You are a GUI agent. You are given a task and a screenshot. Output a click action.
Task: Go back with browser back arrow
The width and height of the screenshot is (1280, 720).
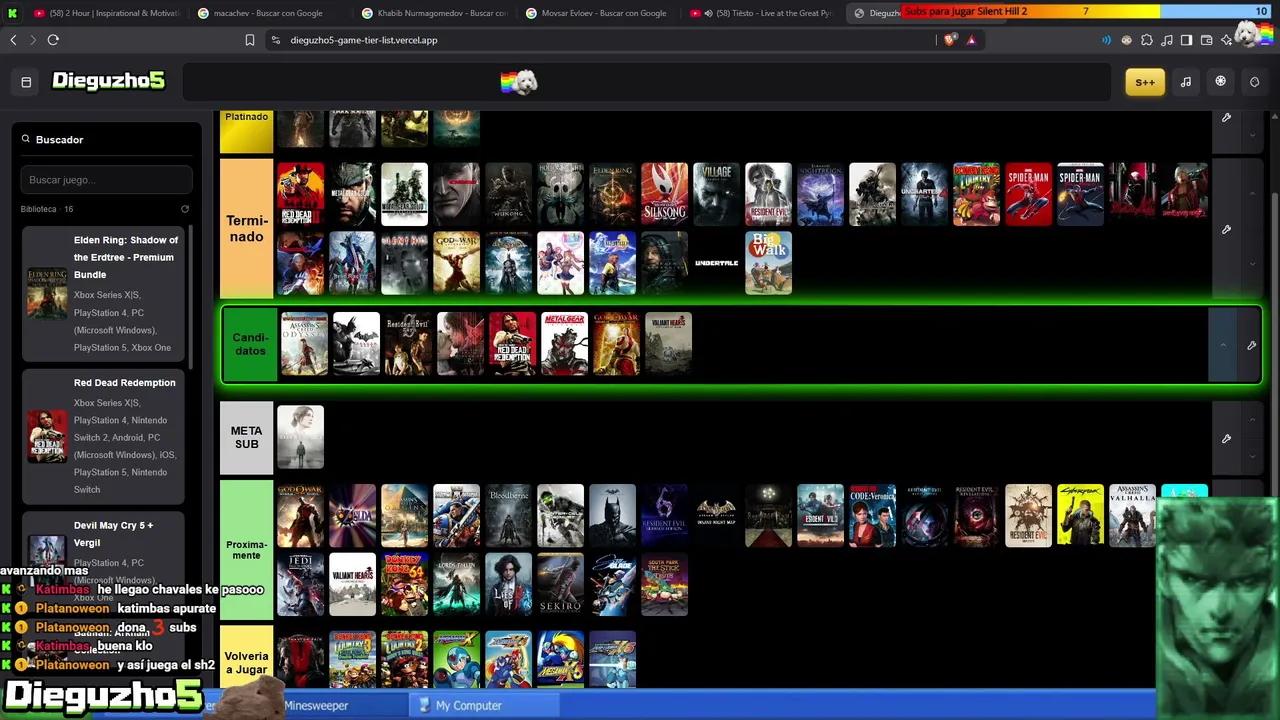[13, 40]
